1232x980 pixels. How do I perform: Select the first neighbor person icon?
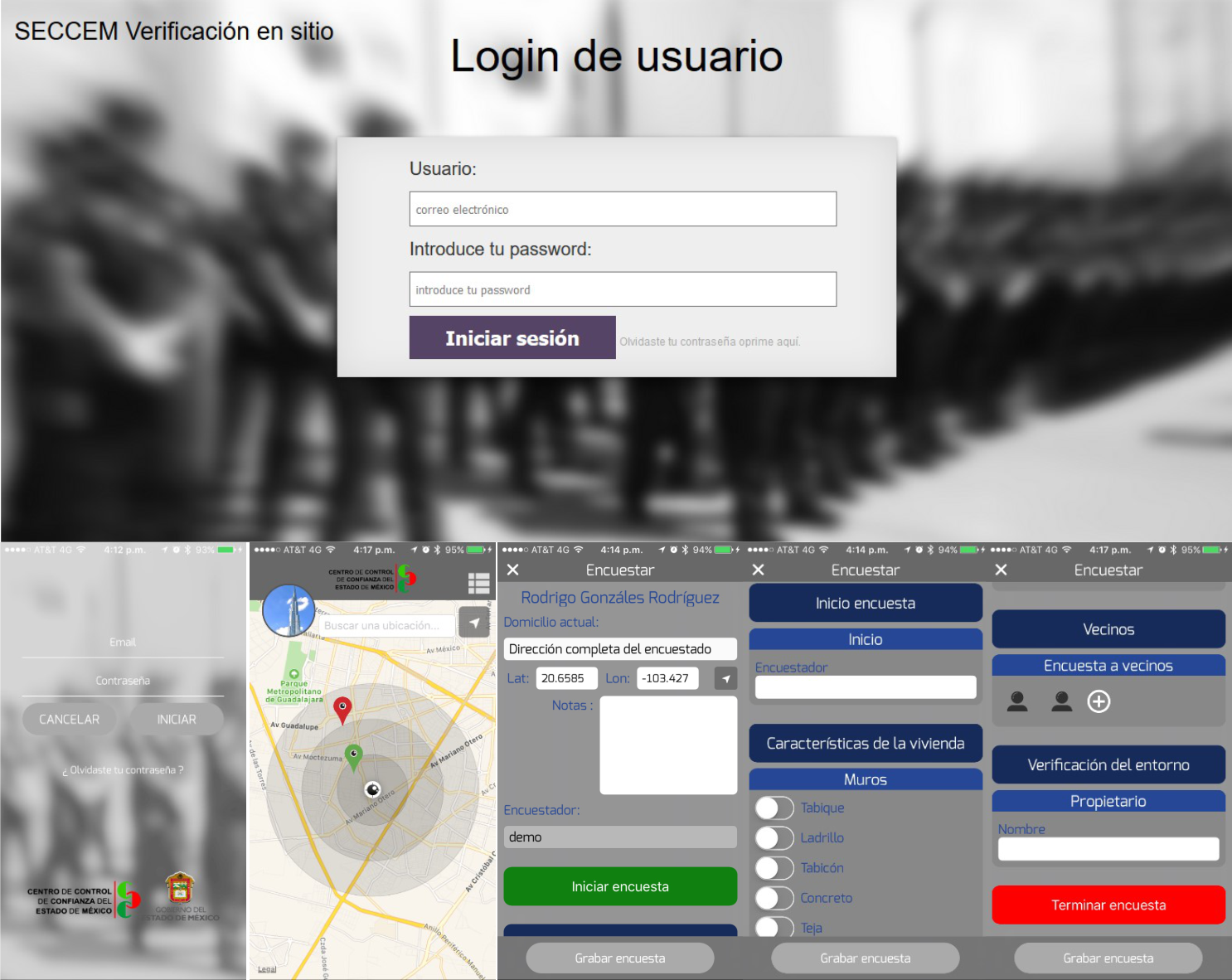pos(1017,701)
